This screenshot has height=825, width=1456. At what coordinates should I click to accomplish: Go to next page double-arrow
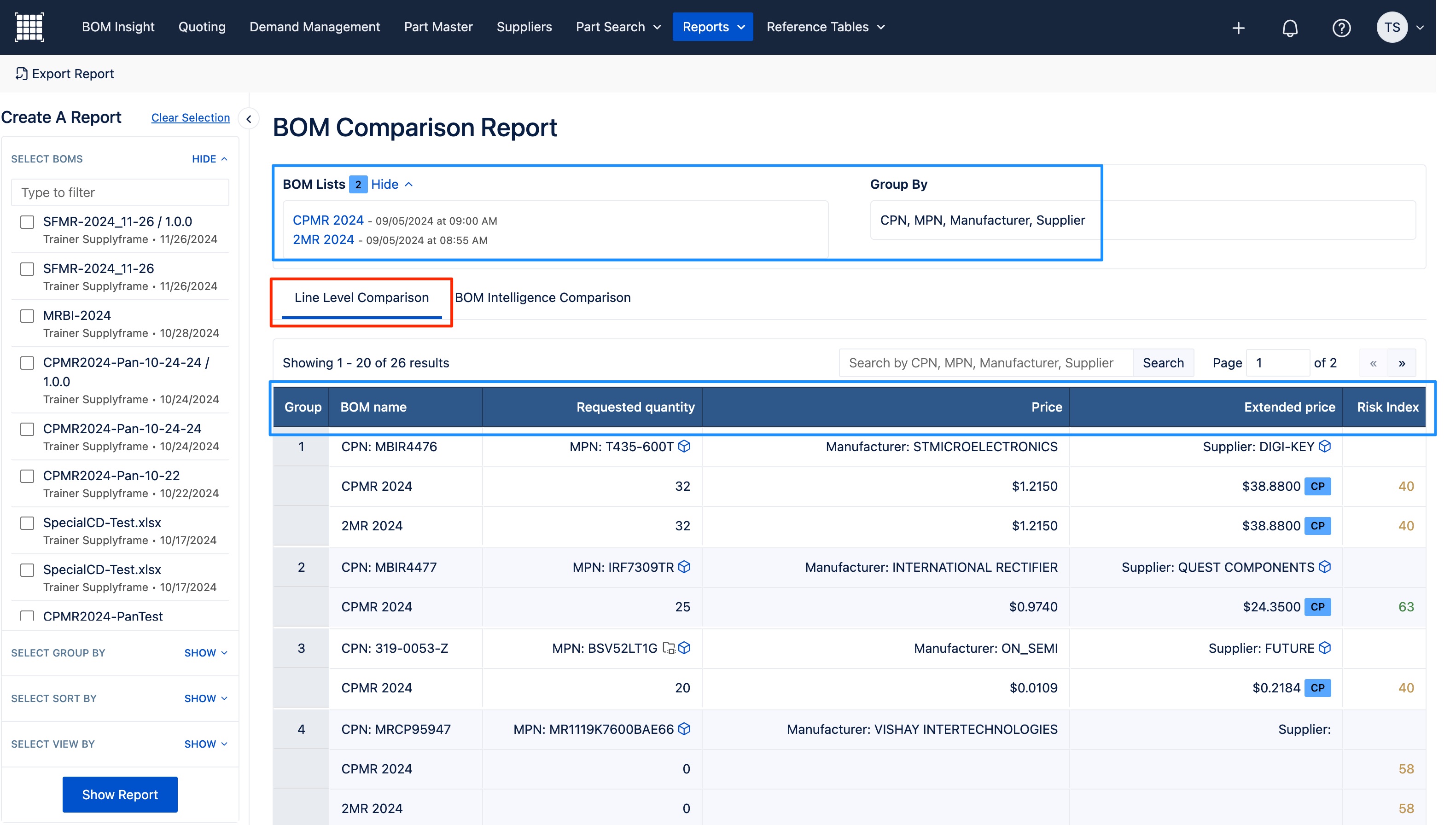1402,363
